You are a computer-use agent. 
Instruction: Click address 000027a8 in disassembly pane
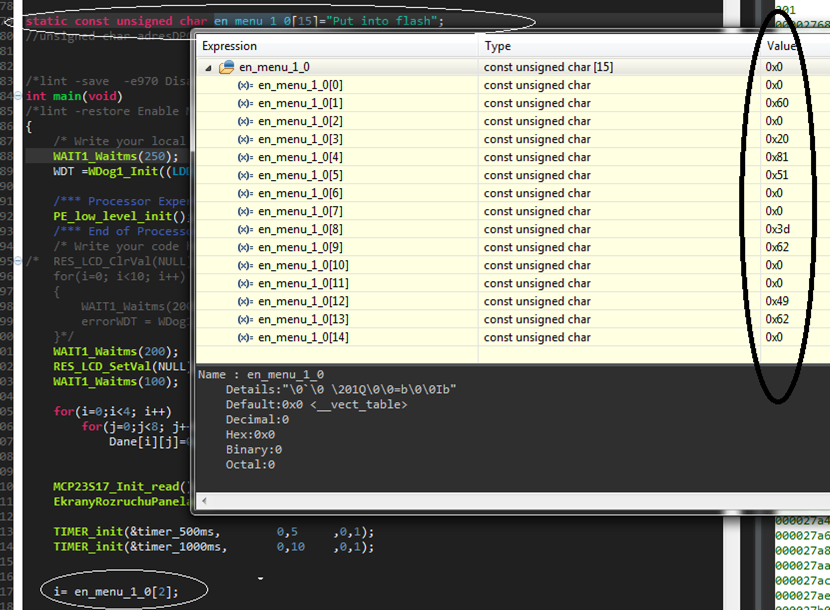pyautogui.click(x=802, y=551)
